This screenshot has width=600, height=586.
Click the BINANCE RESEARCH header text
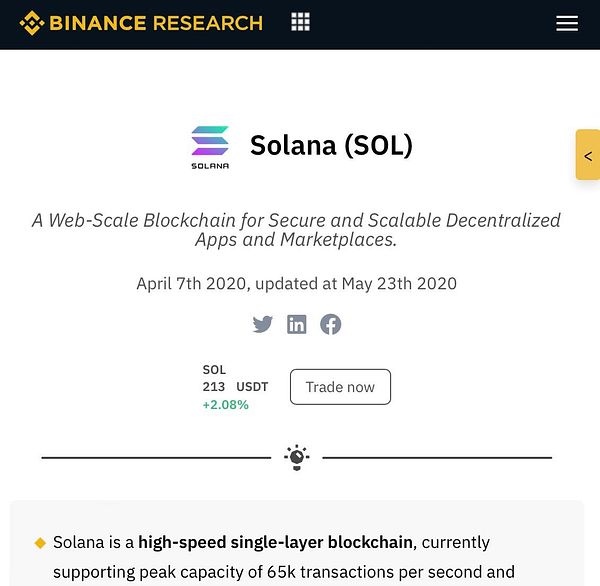(x=156, y=23)
